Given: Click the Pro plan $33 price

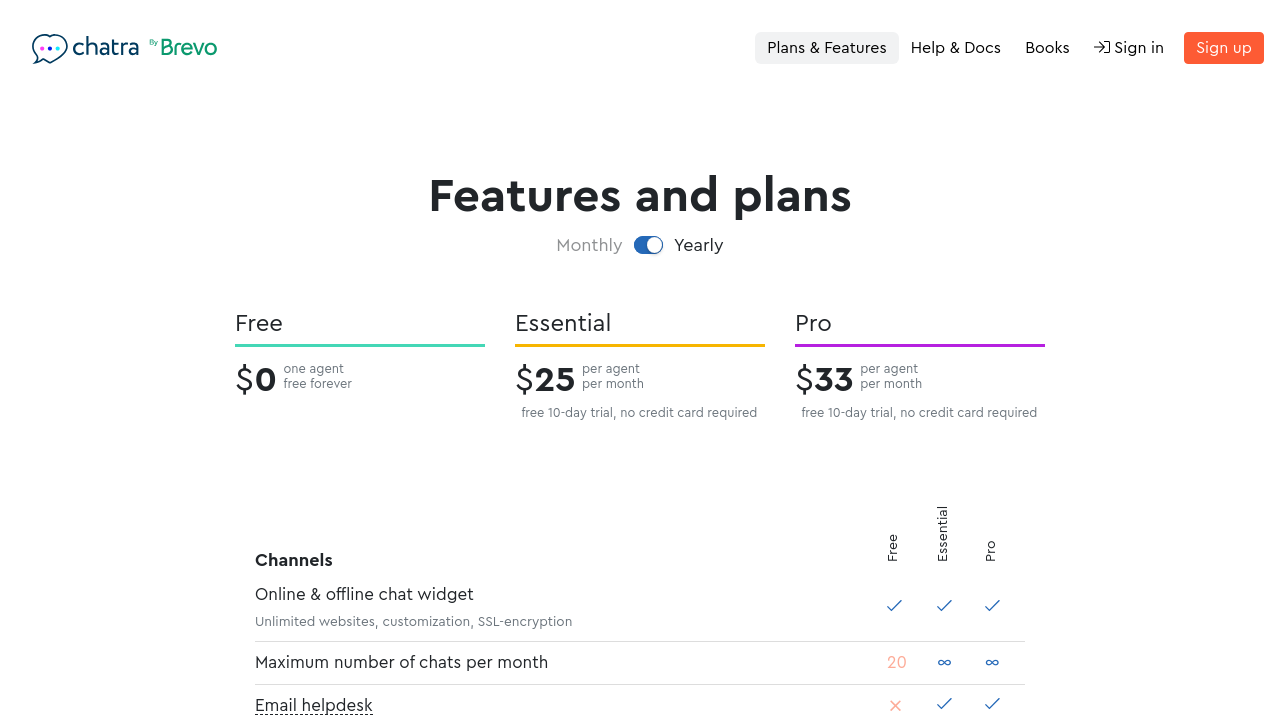Looking at the screenshot, I should 824,380.
